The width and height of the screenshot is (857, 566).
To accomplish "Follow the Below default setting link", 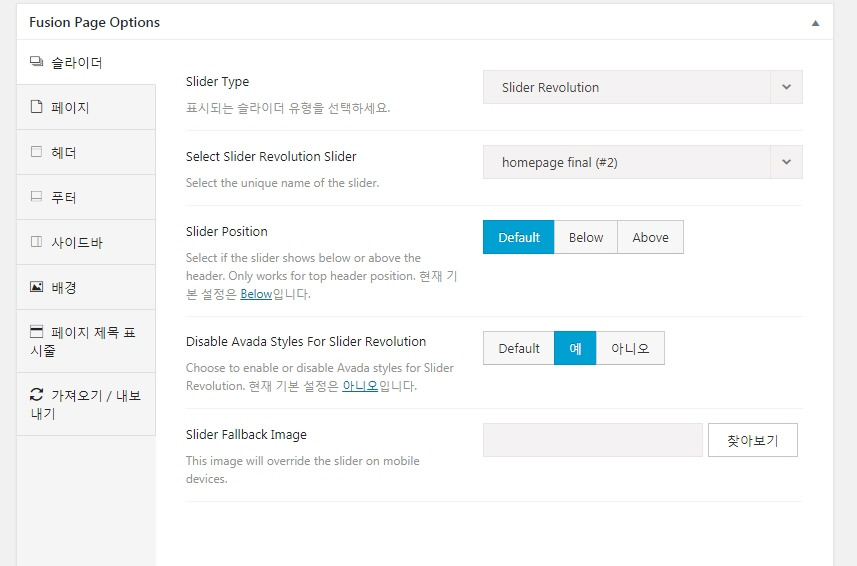I will tap(256, 294).
